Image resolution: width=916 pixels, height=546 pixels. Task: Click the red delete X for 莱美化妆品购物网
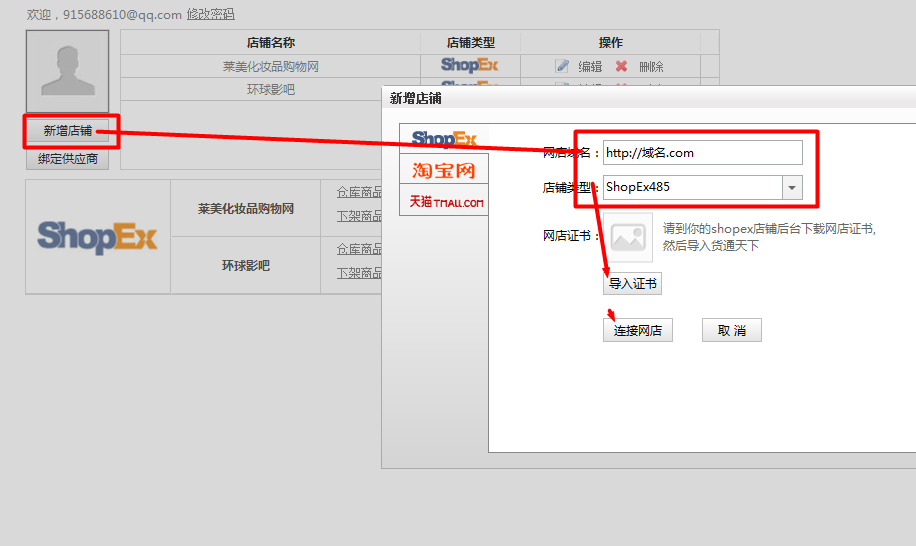[621, 66]
